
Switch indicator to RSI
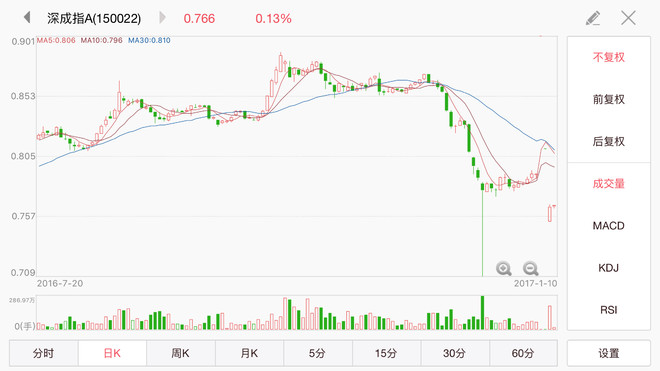point(609,310)
